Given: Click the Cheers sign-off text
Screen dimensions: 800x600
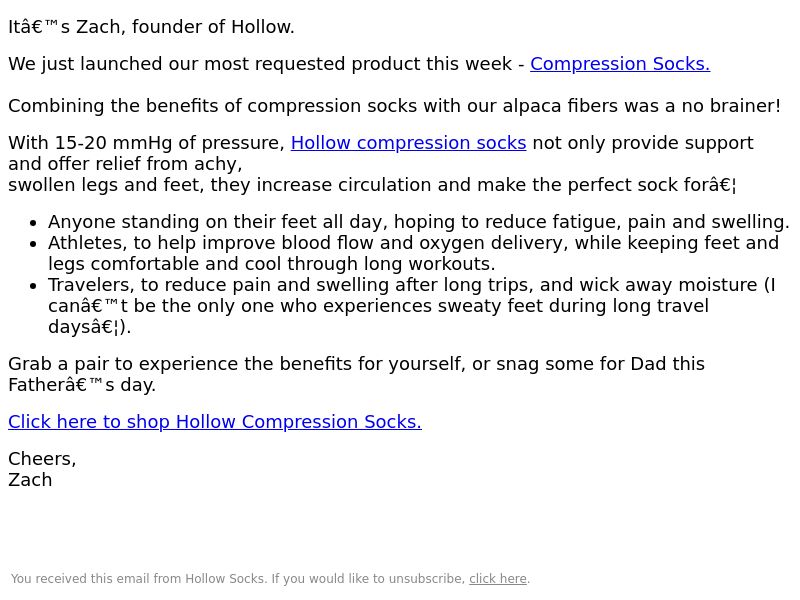Looking at the screenshot, I should point(42,459).
